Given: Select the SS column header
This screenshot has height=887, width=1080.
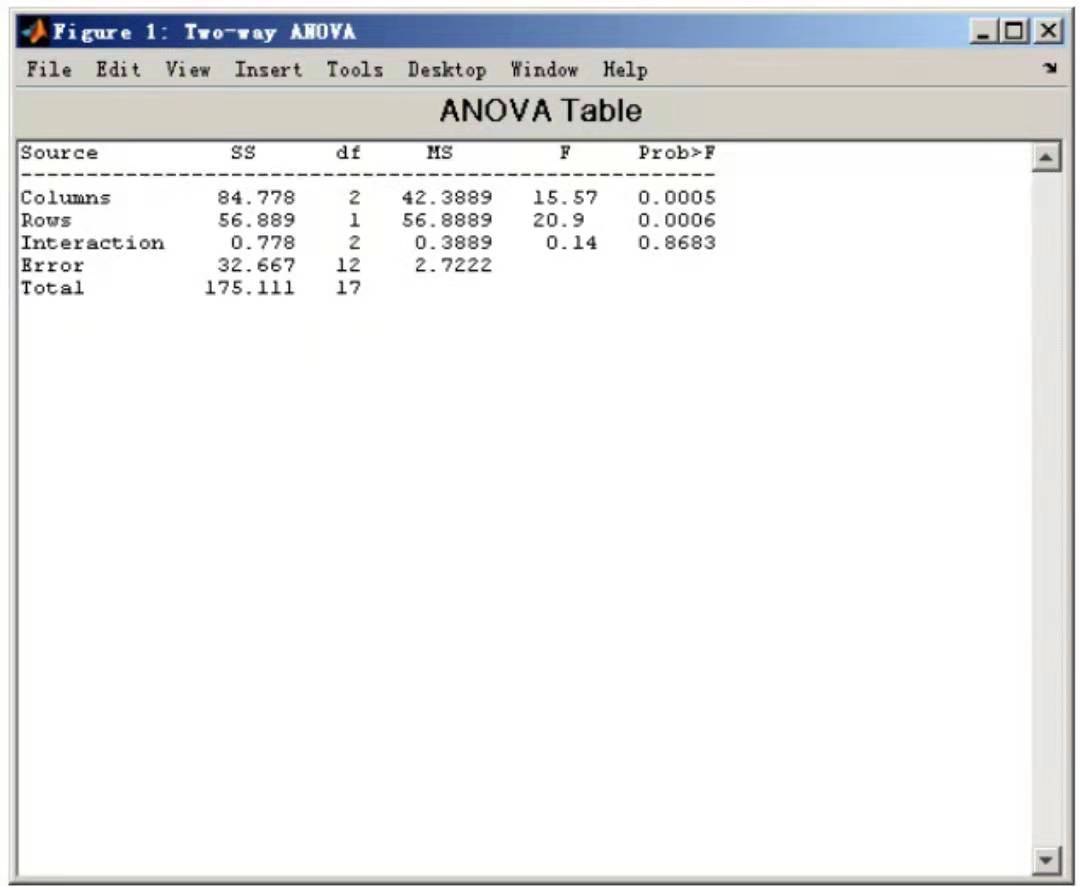Looking at the screenshot, I should click(243, 153).
